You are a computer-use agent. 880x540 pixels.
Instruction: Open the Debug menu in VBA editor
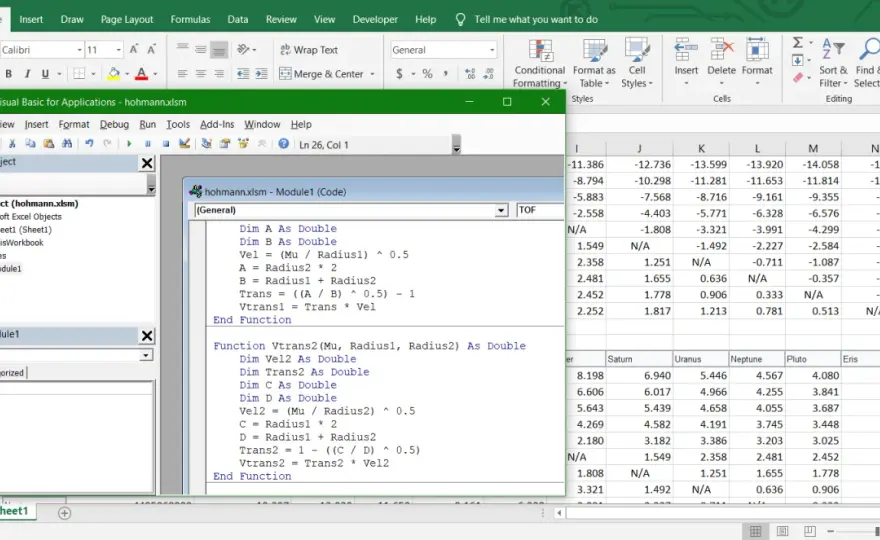[114, 124]
